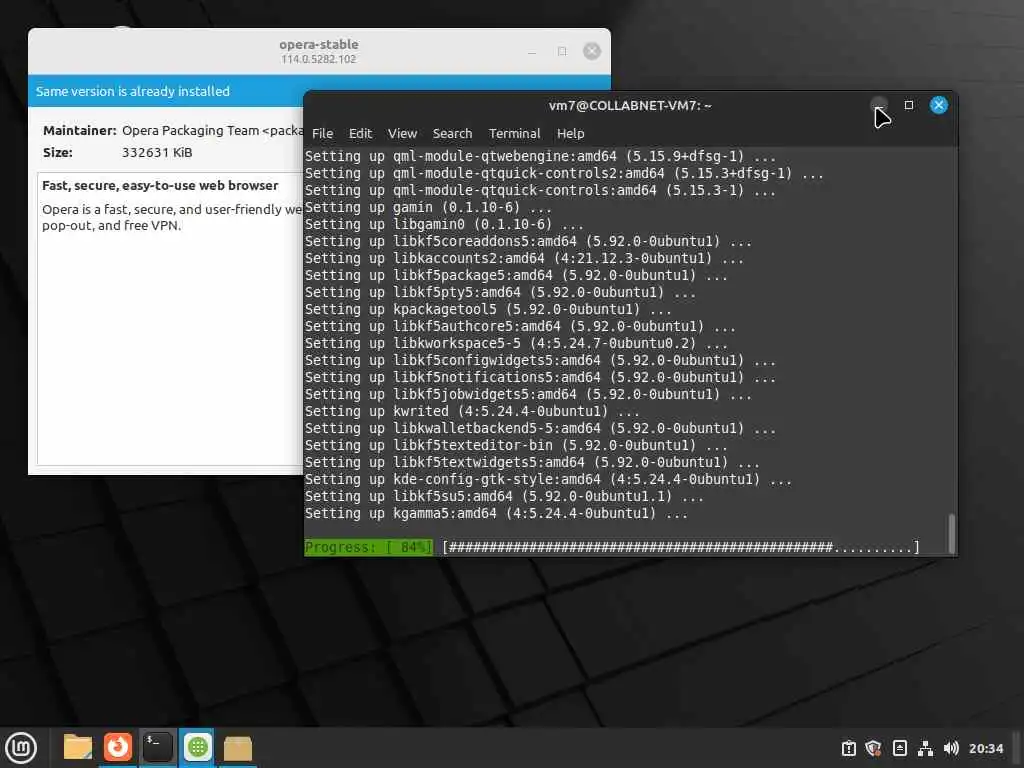Click the tray icon left of the shield
This screenshot has width=1024, height=768.
[848, 748]
